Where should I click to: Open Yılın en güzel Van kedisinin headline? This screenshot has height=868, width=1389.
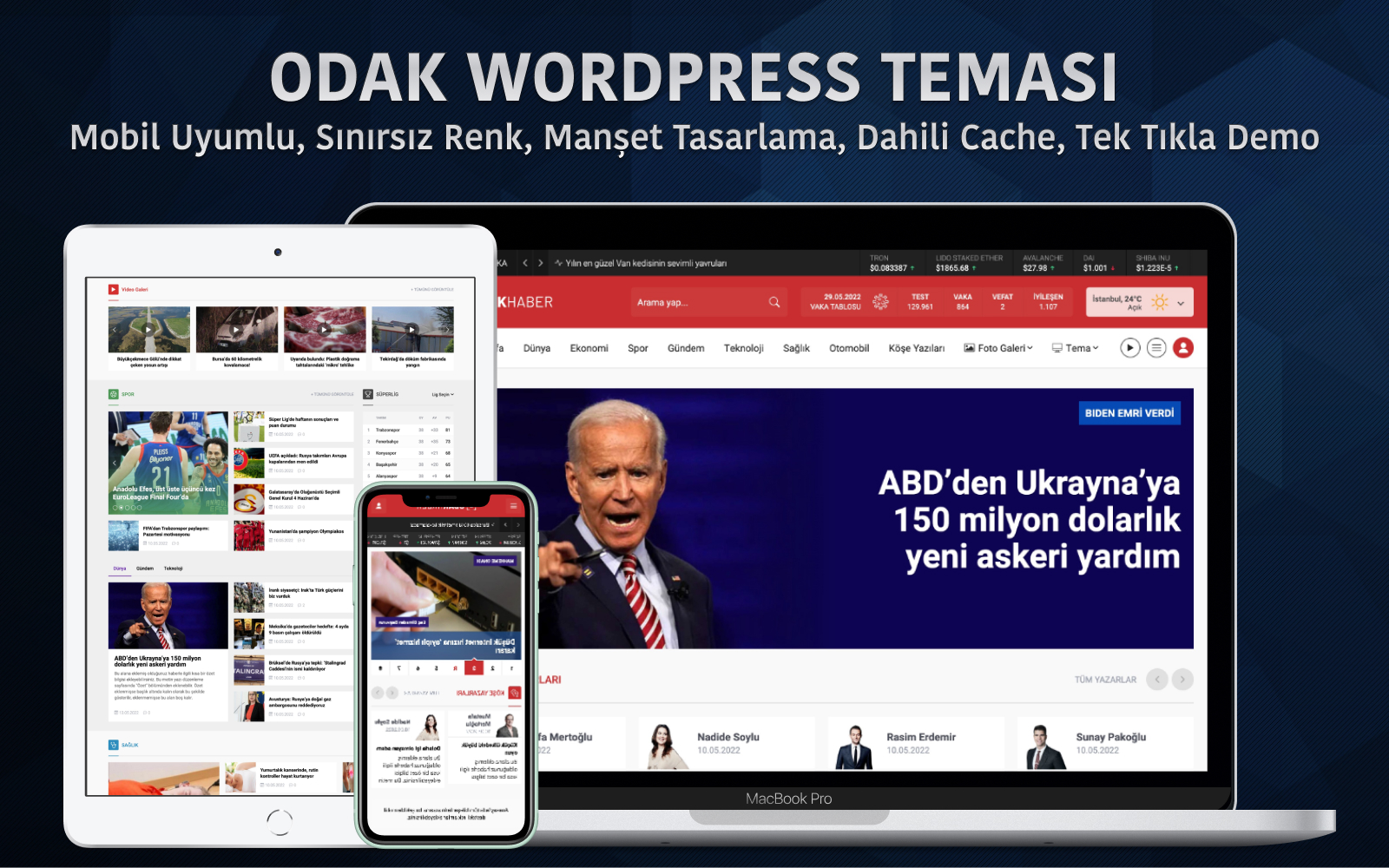click(646, 263)
